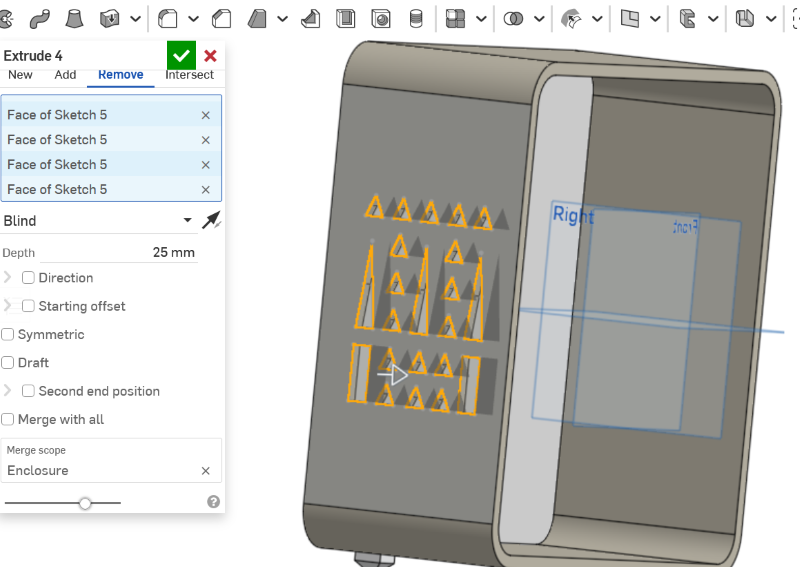Click the preview slider handle
This screenshot has height=567, width=800.
(85, 503)
